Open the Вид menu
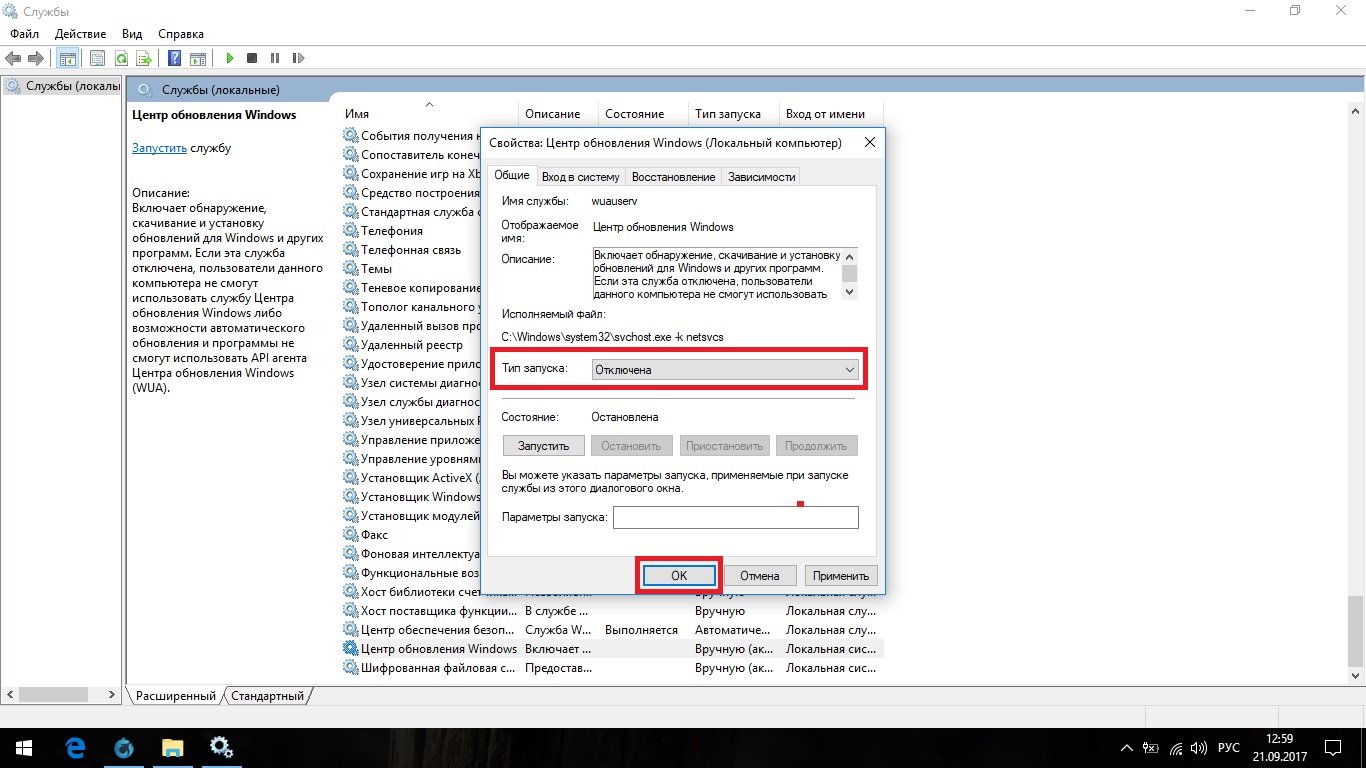This screenshot has width=1366, height=768. click(x=132, y=34)
